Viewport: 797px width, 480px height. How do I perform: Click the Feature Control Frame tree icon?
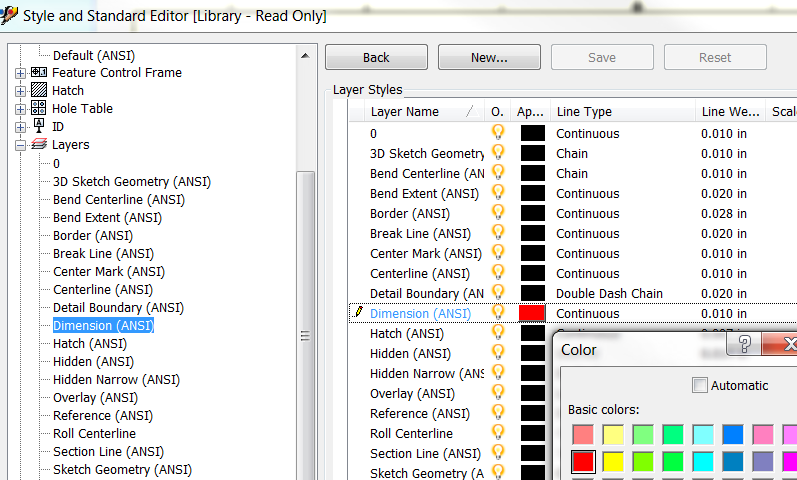39,72
